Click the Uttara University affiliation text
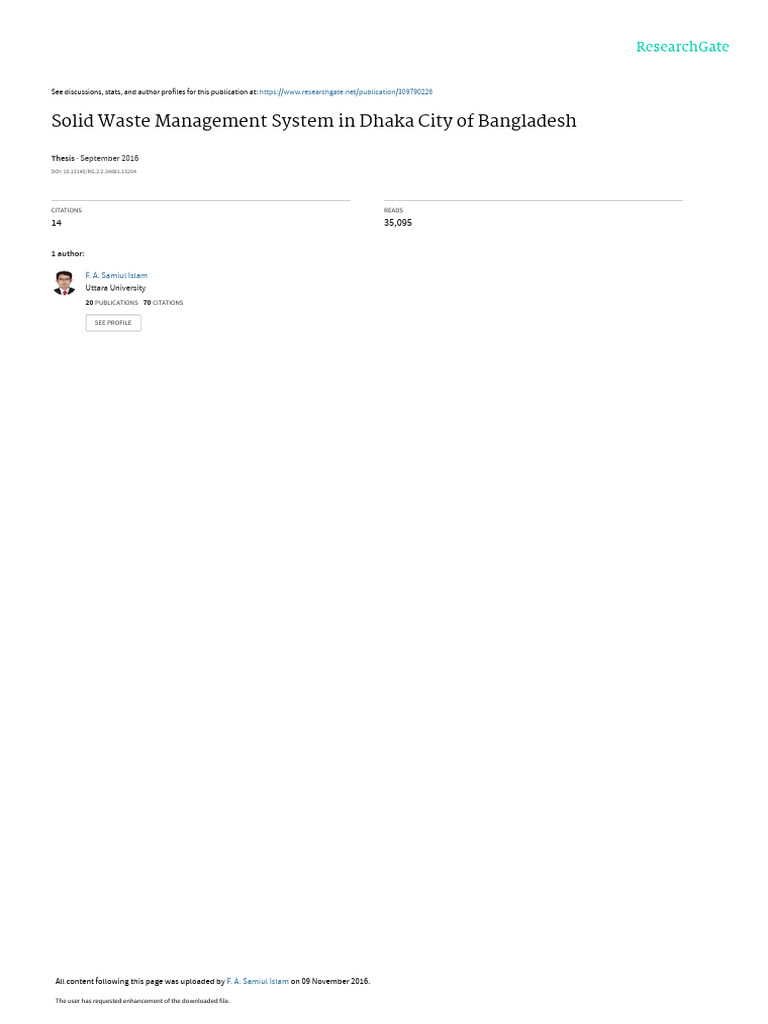The height and width of the screenshot is (1024, 768). point(116,288)
